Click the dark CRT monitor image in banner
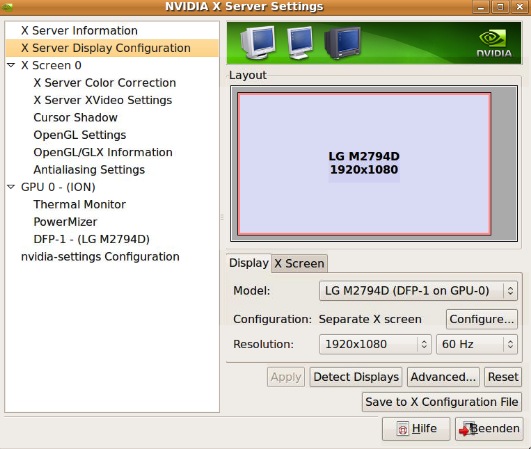 (x=342, y=43)
